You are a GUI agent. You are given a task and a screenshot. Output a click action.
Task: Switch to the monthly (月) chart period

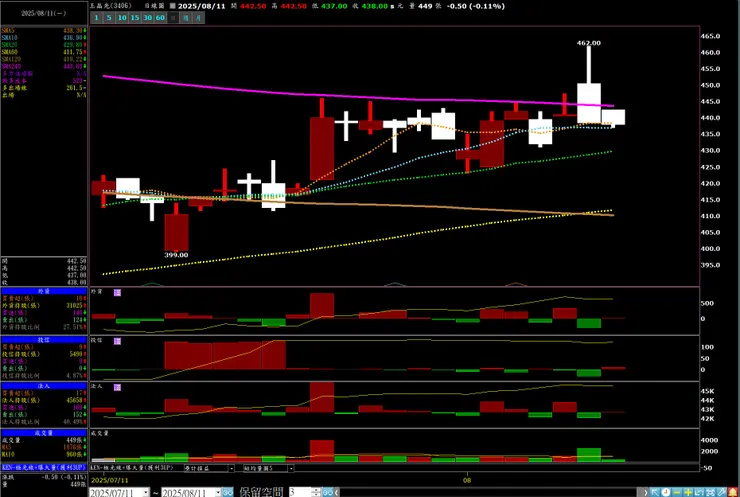pos(199,17)
